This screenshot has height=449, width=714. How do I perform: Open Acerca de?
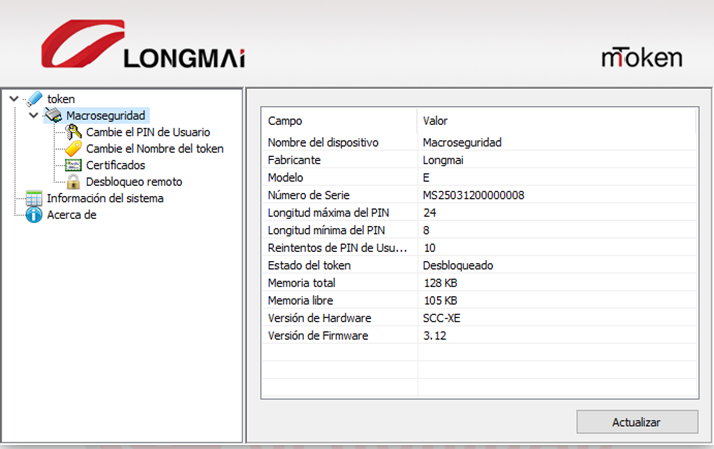[x=71, y=214]
